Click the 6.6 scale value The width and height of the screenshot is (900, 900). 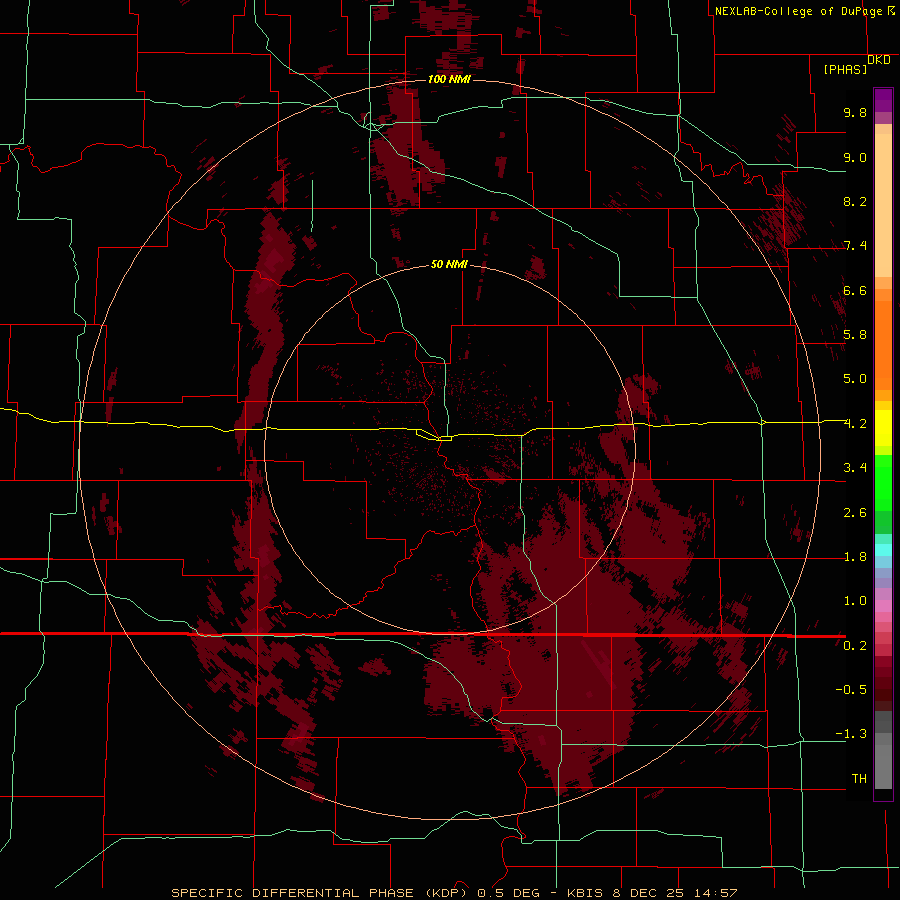coord(855,290)
